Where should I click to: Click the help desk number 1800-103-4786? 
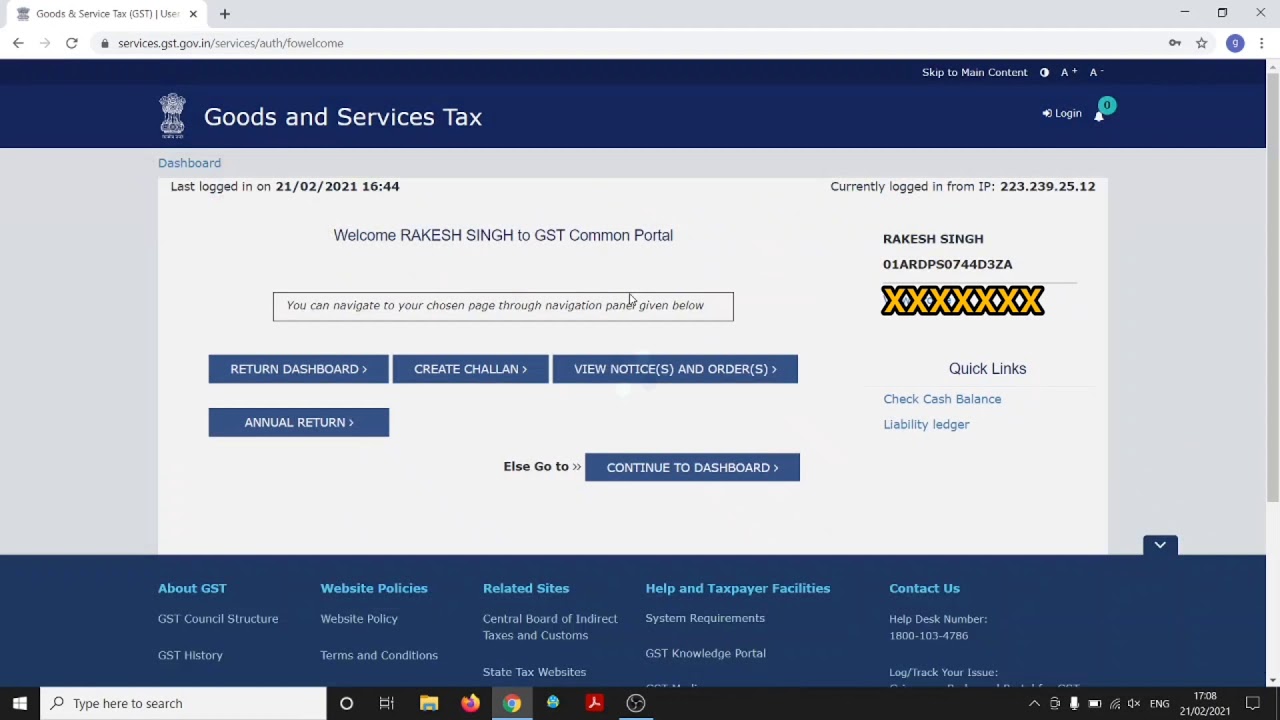[928, 636]
